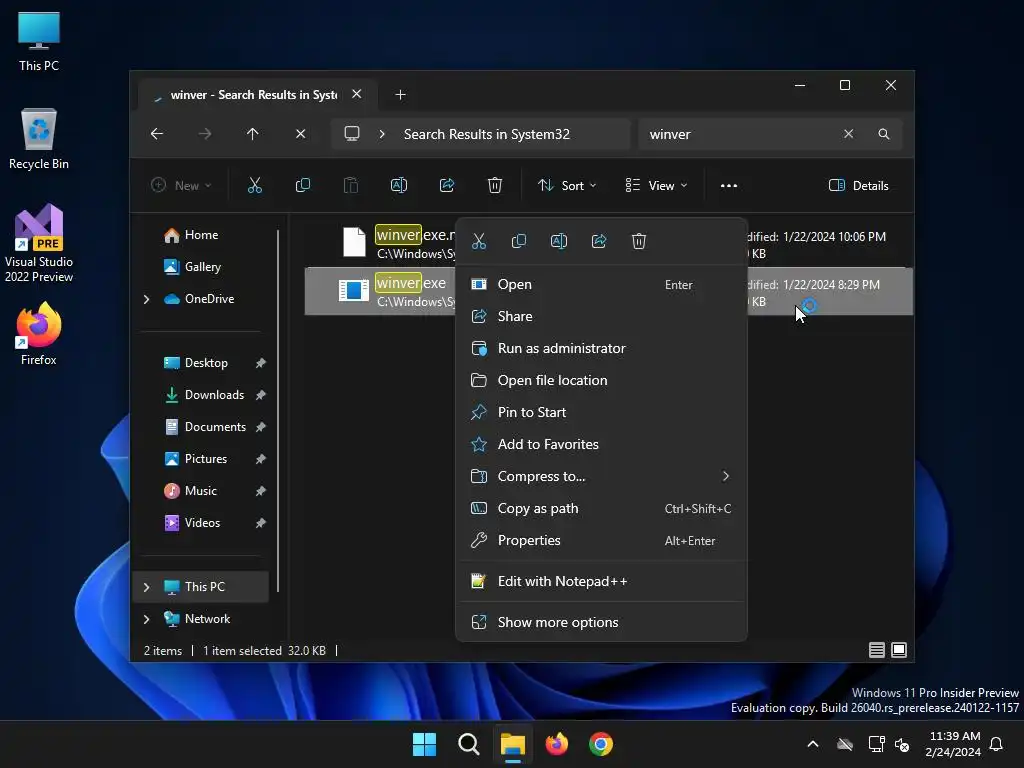Click the Share icon in the context menu
The width and height of the screenshot is (1024, 768).
pos(599,241)
